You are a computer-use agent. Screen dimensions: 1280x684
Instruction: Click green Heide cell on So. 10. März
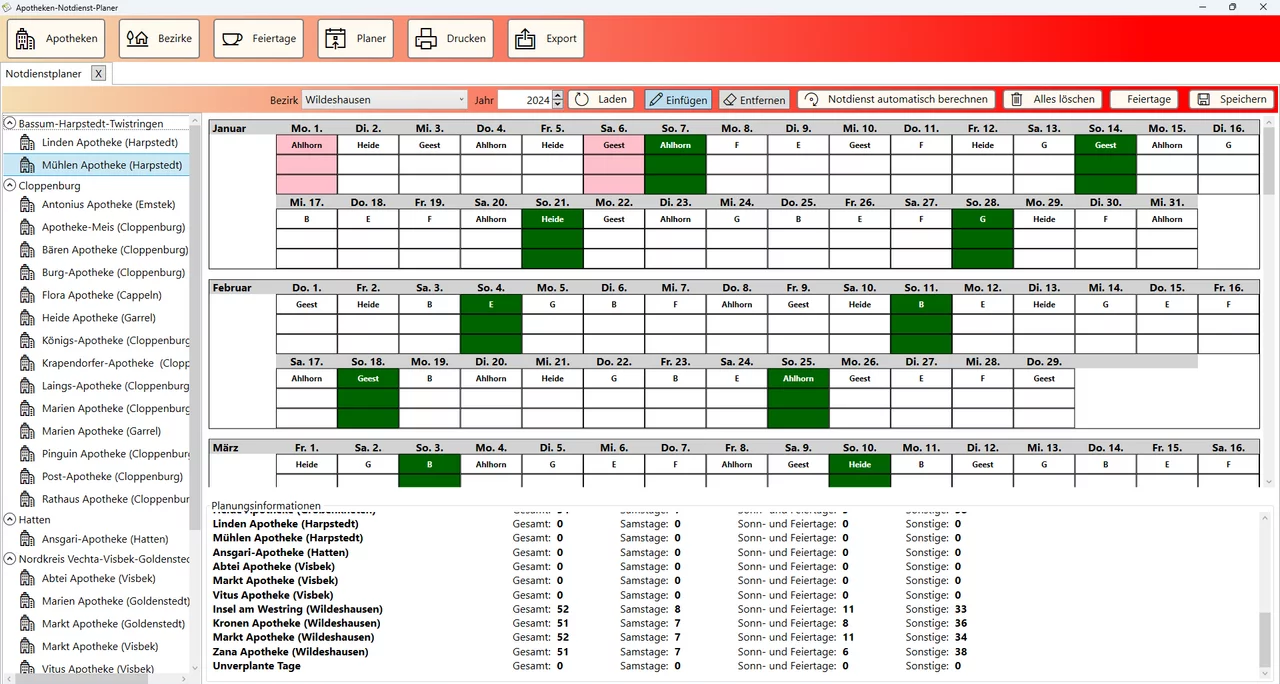[860, 464]
